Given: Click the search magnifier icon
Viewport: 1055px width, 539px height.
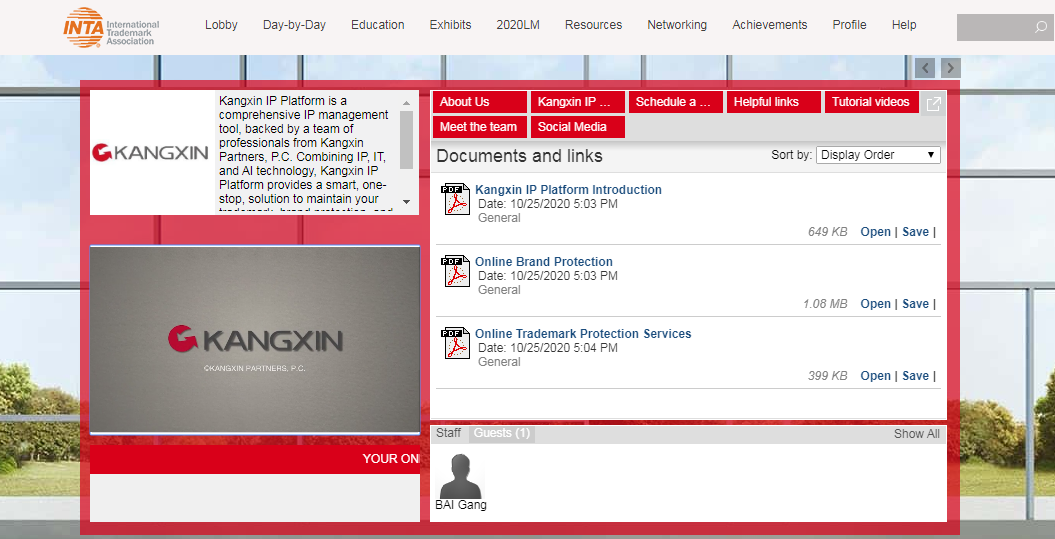Looking at the screenshot, I should [x=1040, y=28].
